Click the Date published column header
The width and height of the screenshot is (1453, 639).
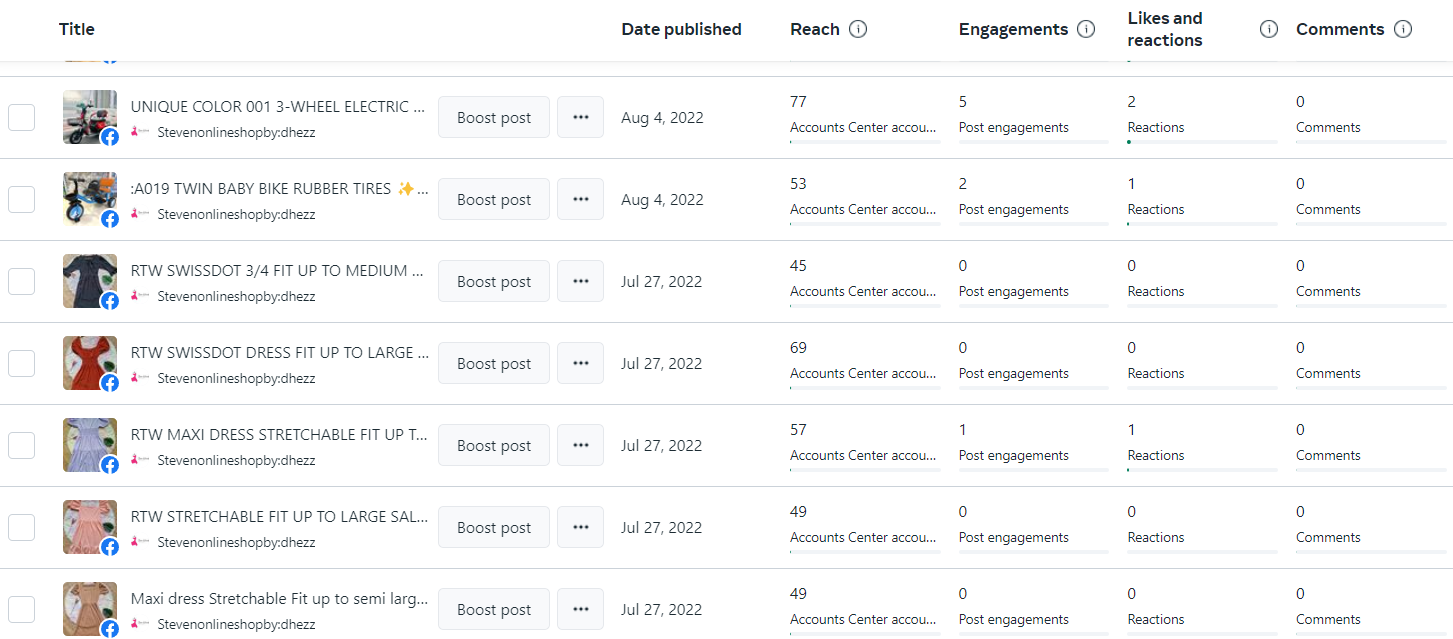pyautogui.click(x=681, y=29)
